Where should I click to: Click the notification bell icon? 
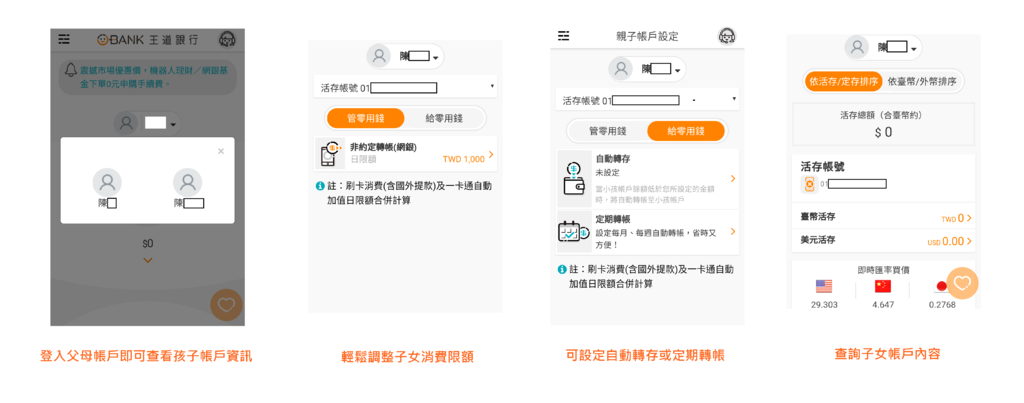pos(71,70)
